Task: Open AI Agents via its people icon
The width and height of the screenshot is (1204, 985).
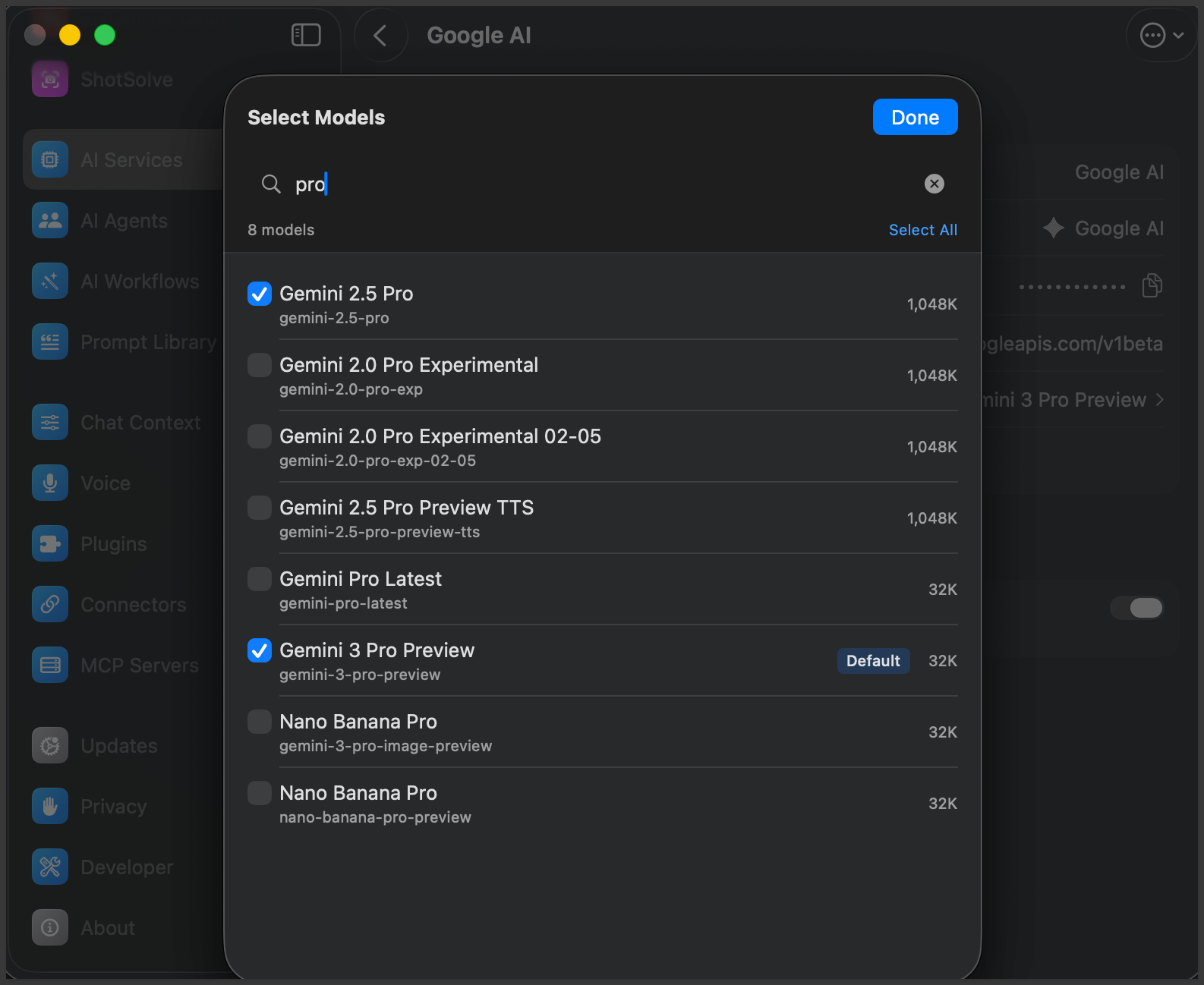Action: (x=50, y=220)
